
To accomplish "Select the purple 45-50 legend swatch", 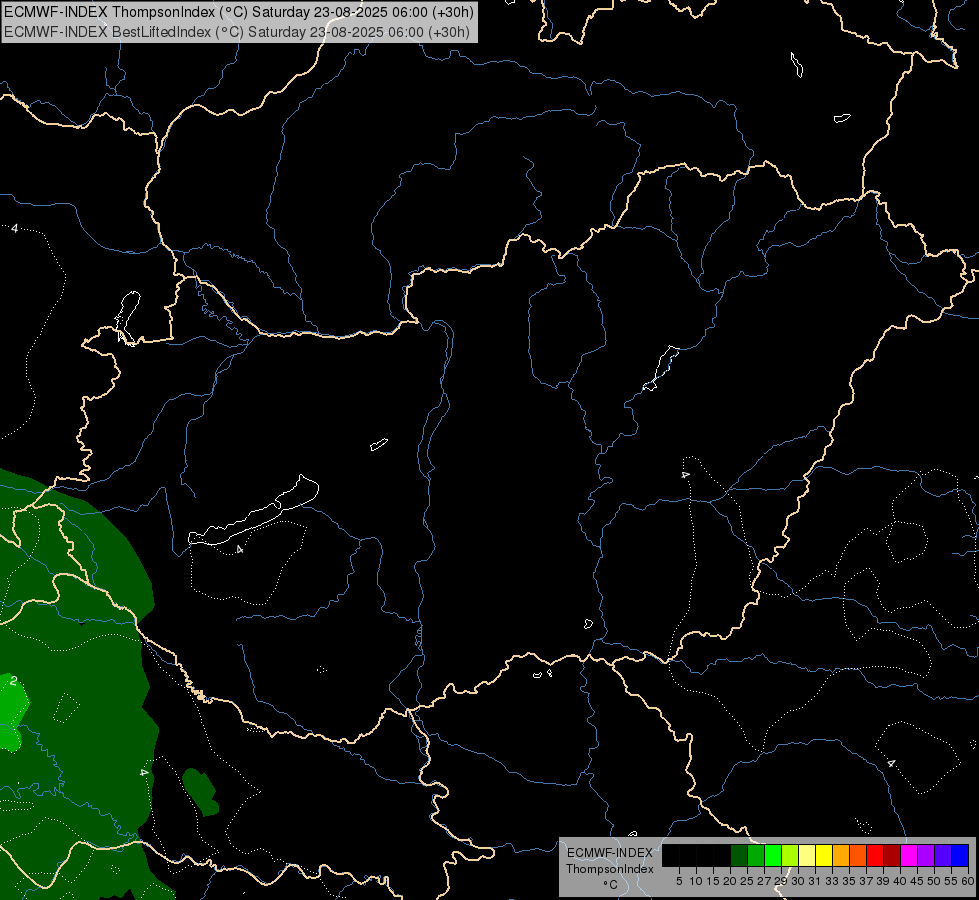I will [927, 856].
